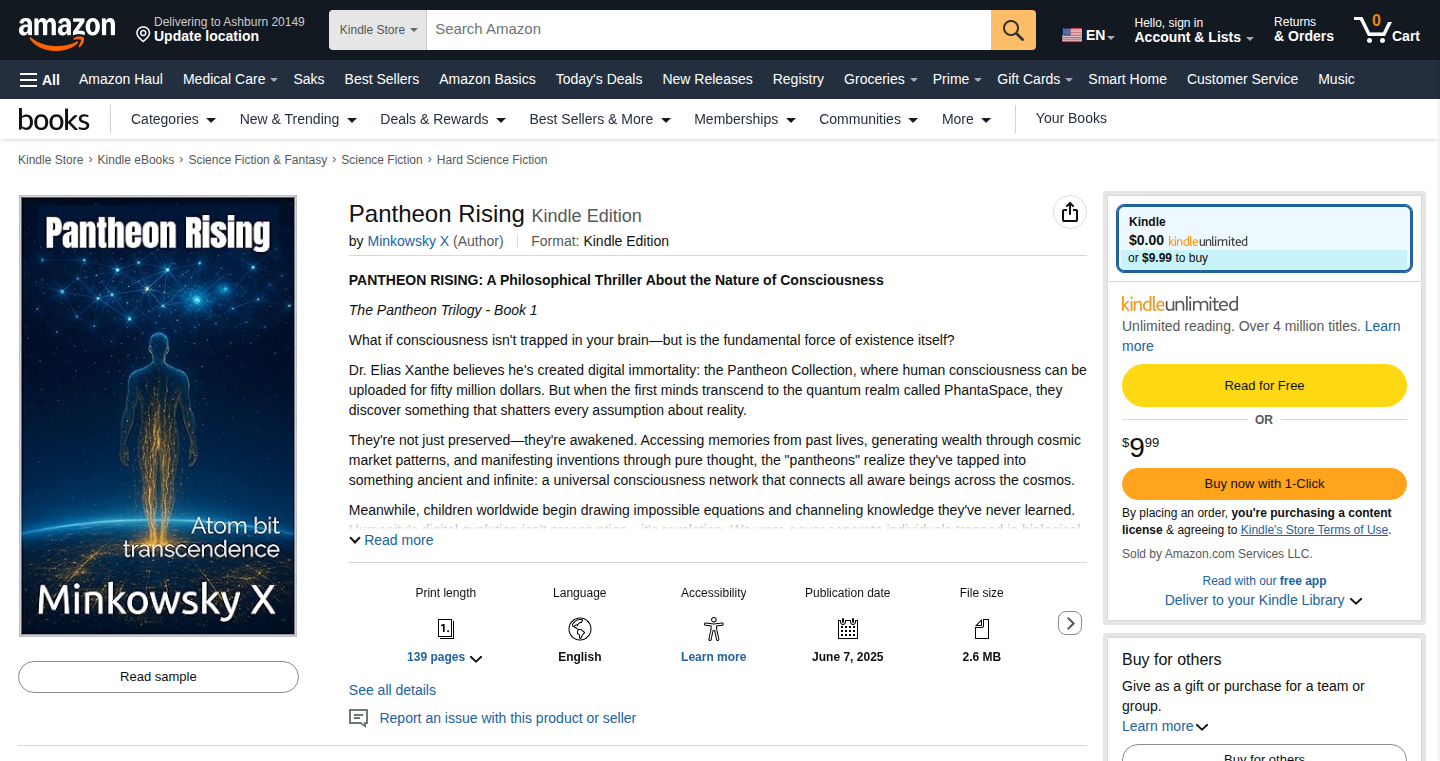The width and height of the screenshot is (1440, 761).
Task: Open Saks in nav bar
Action: pyautogui.click(x=309, y=79)
